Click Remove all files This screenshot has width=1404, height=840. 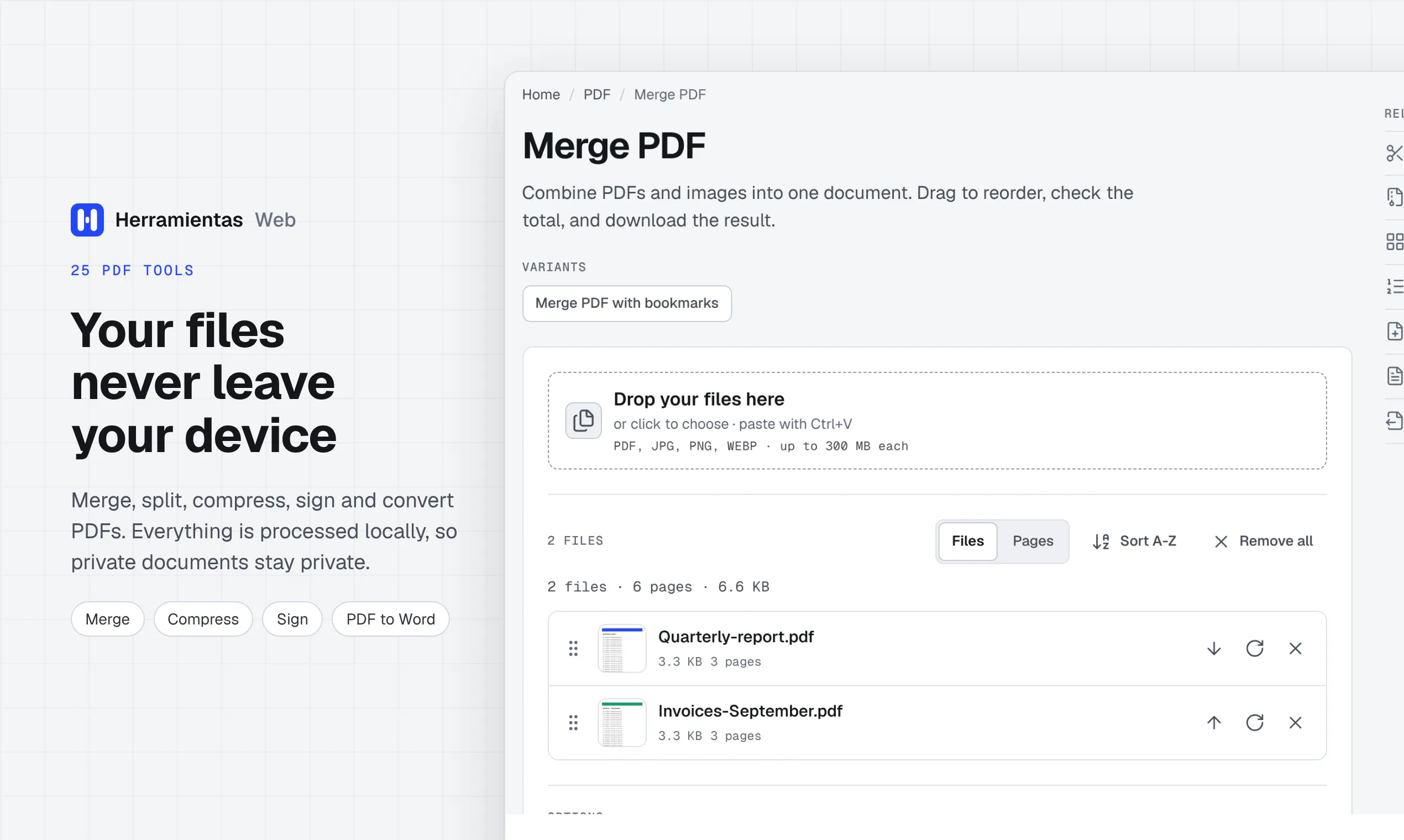[1264, 541]
